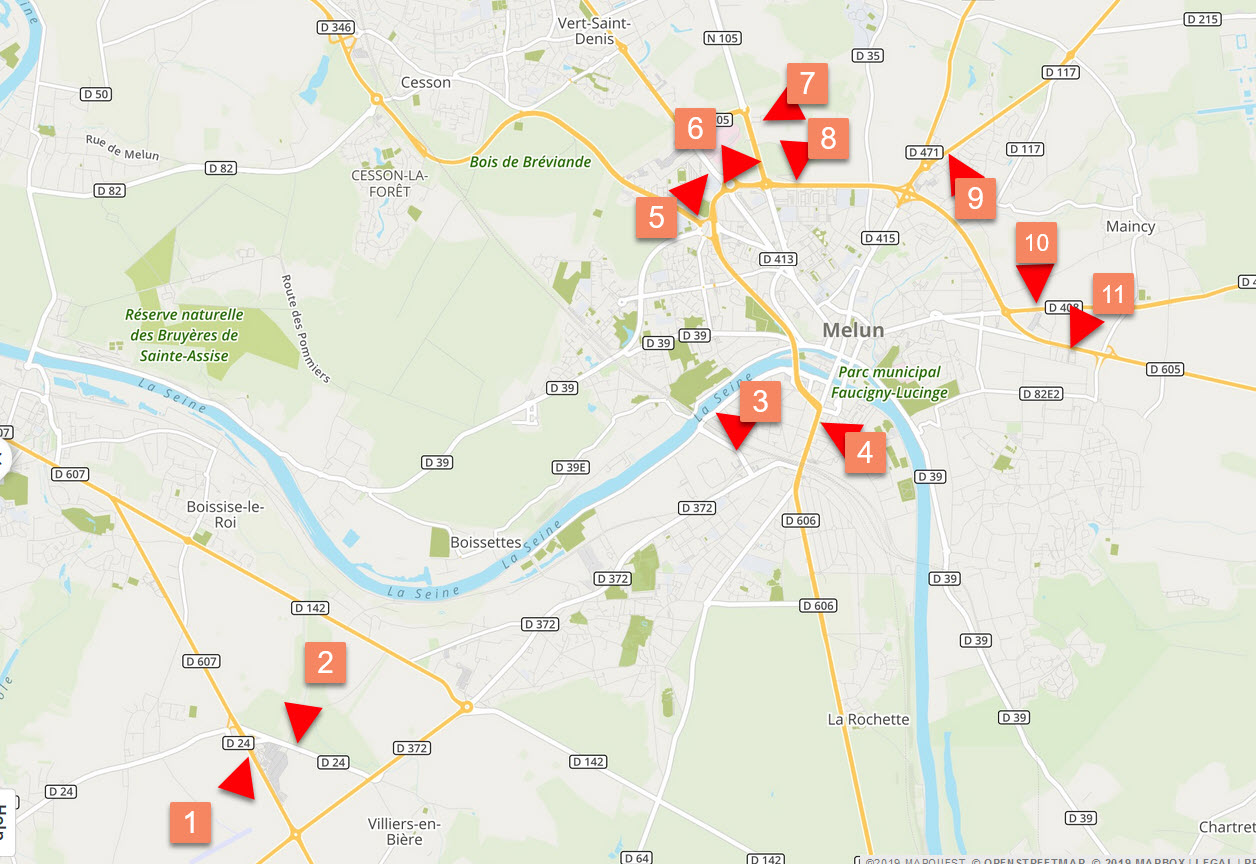
Task: Click numbered marker 6
Action: pyautogui.click(x=695, y=128)
